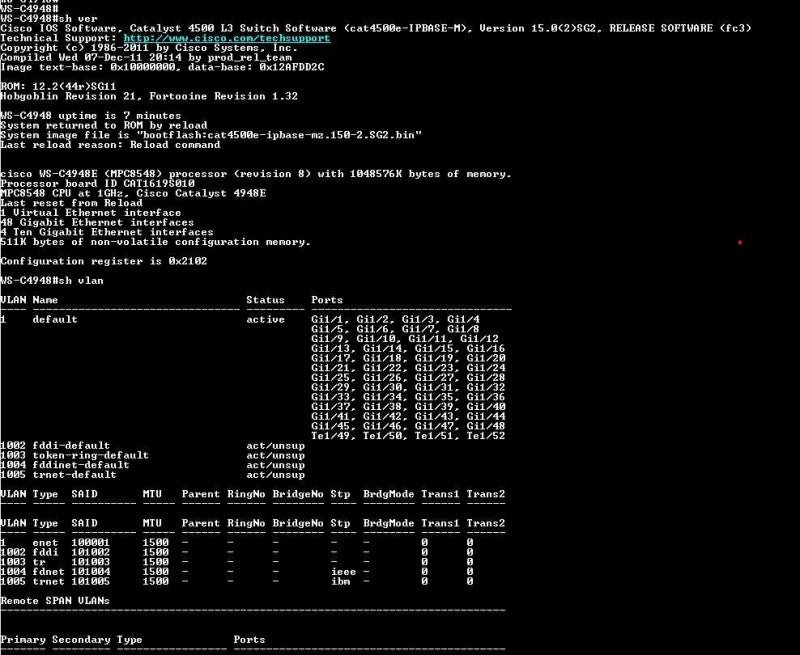Click the 'Last reload reason: Reload command' line

(110, 145)
